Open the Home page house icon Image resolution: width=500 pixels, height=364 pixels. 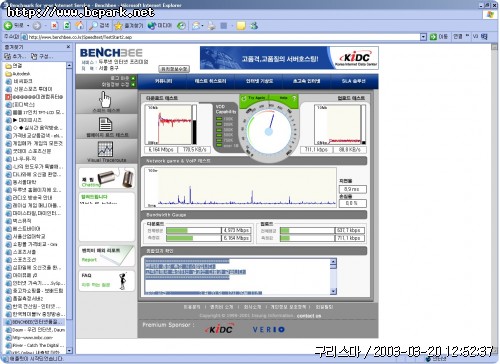point(79,25)
